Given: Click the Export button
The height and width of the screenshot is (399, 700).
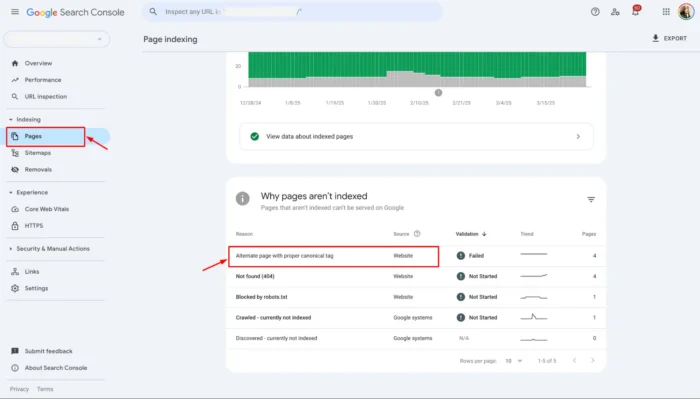Looking at the screenshot, I should [669, 38].
